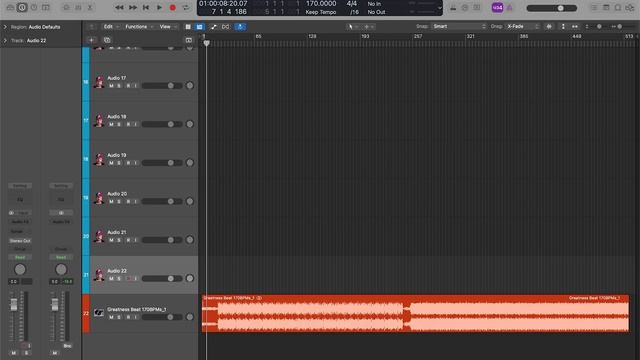Click the left channel strip Read automation button
640x360 pixels.
tap(20, 258)
